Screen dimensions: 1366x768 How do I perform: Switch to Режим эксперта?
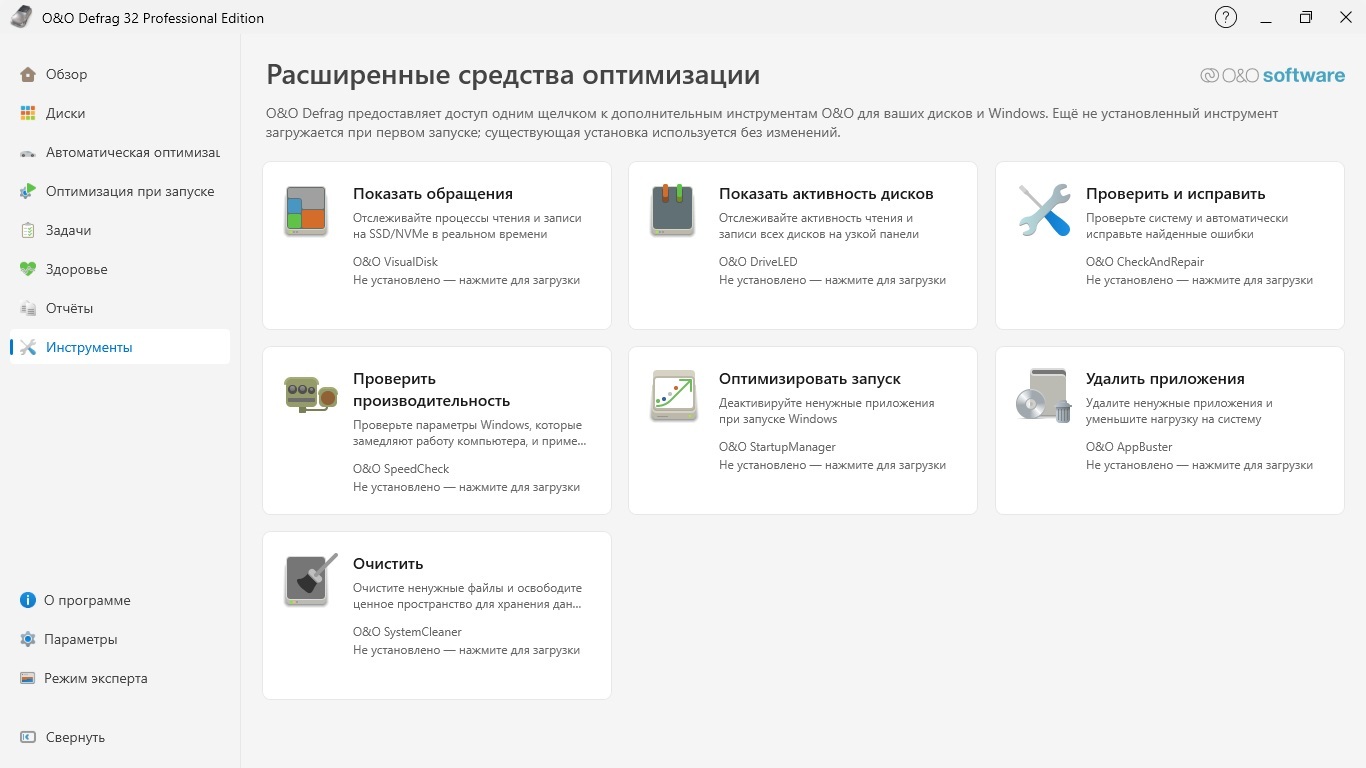point(120,678)
